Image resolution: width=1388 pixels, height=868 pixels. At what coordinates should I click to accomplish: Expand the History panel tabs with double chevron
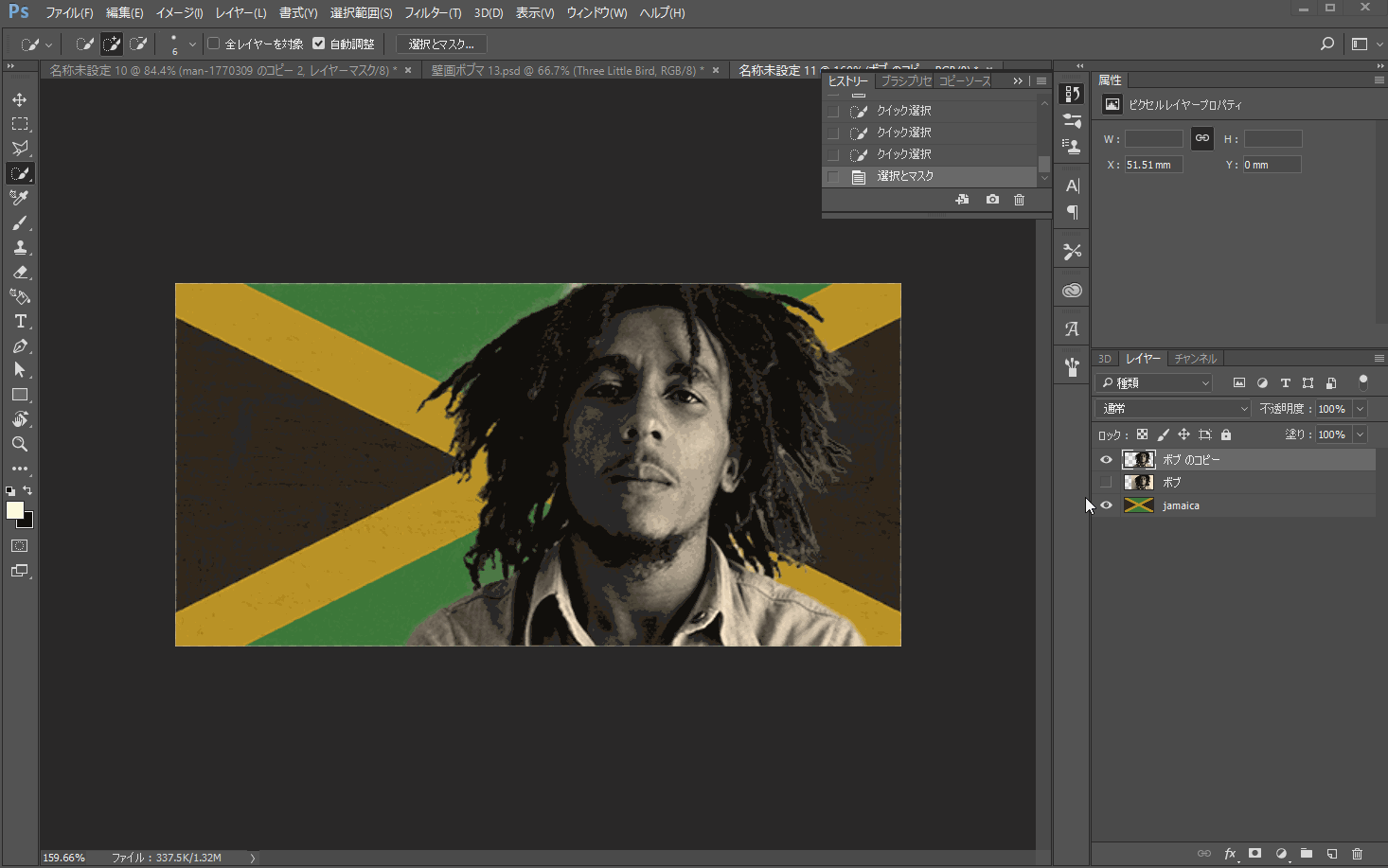coord(1018,81)
